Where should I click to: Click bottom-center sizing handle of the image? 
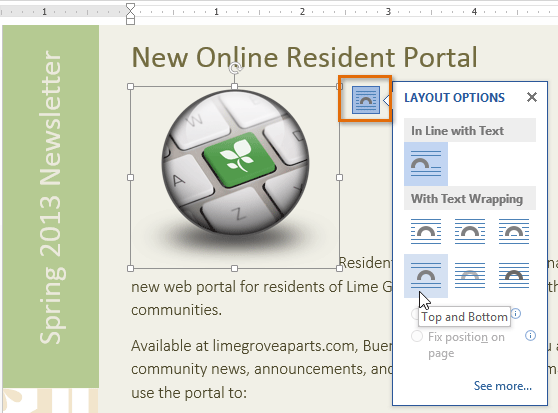pos(235,269)
